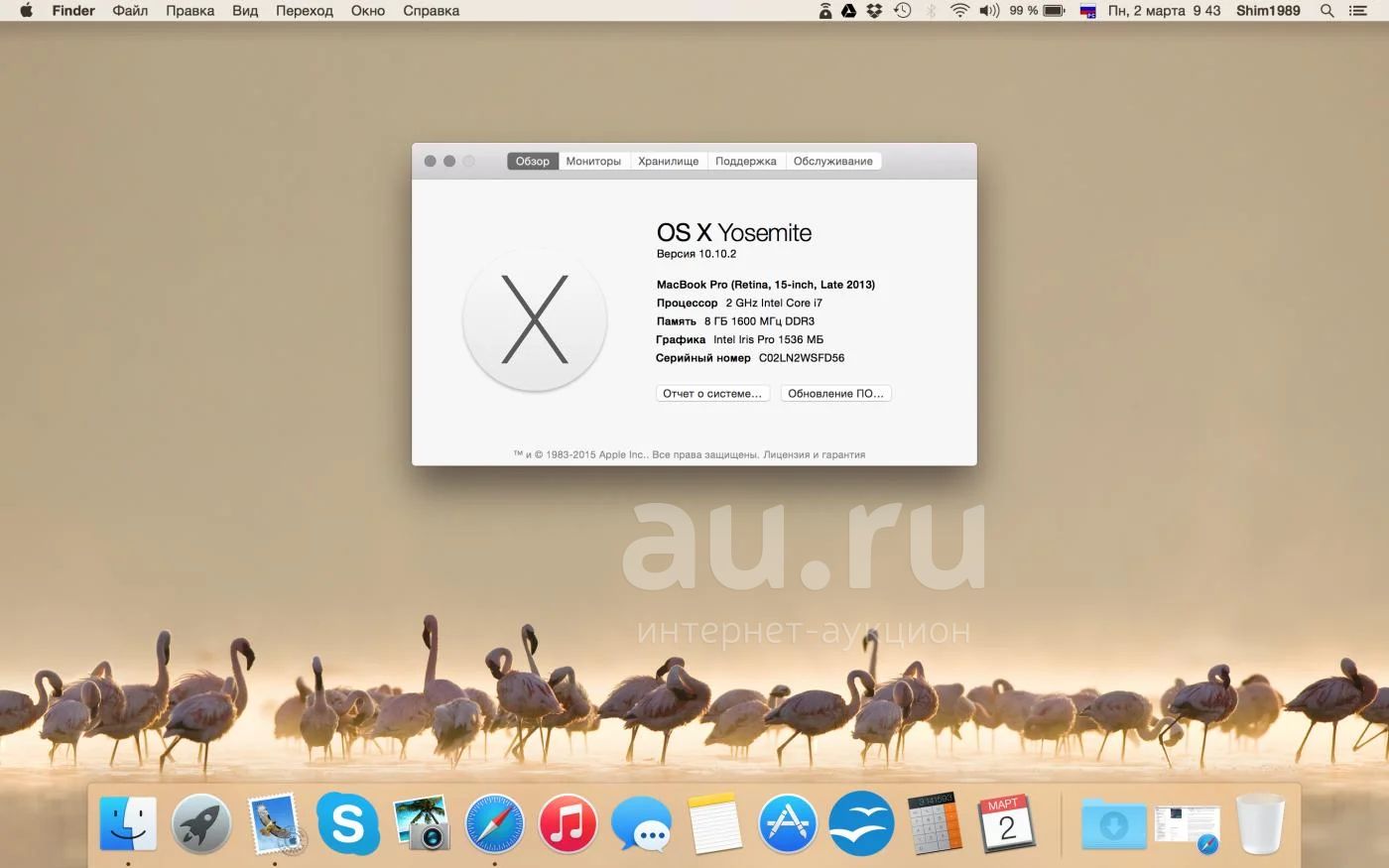
Task: Open iTunes music icon in dock
Action: point(568,823)
